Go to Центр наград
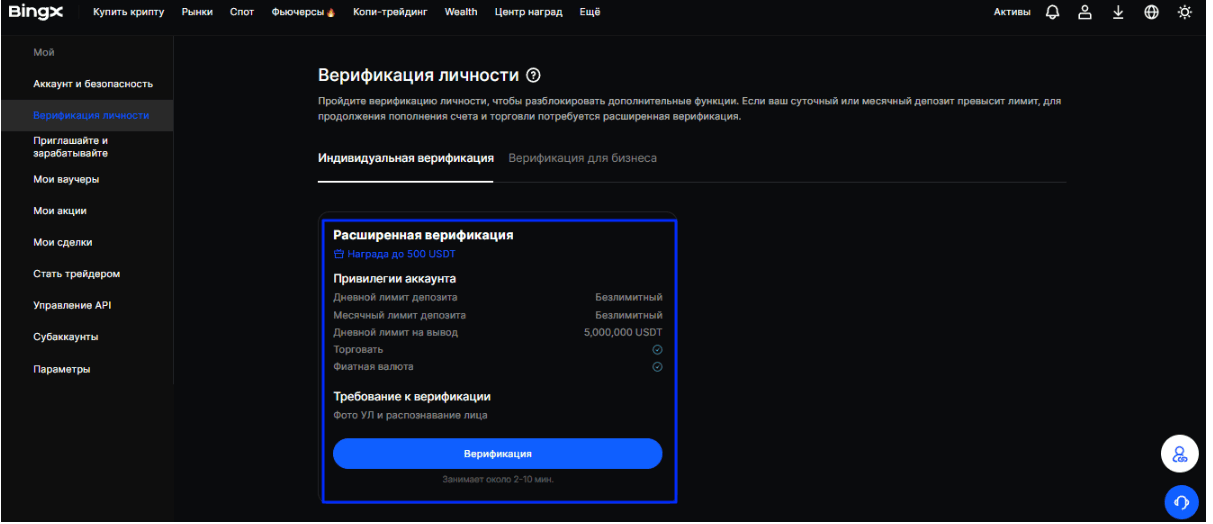 tap(528, 12)
